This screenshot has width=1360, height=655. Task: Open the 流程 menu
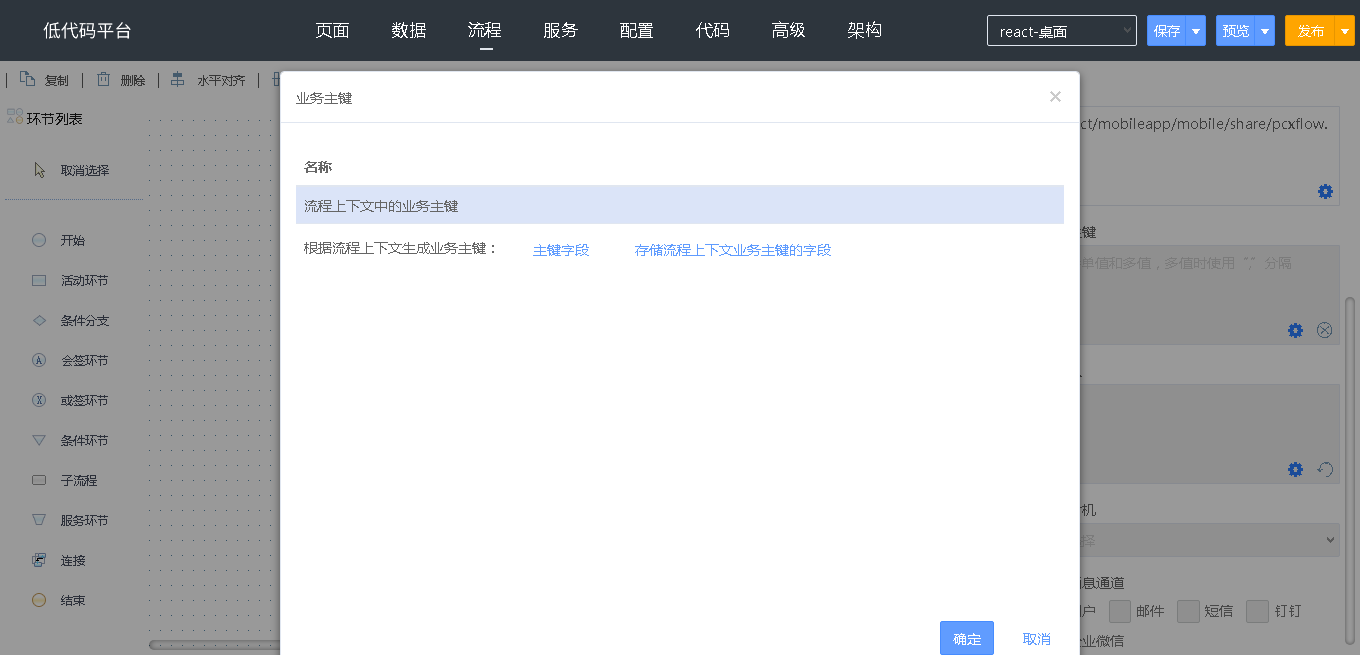(x=485, y=30)
